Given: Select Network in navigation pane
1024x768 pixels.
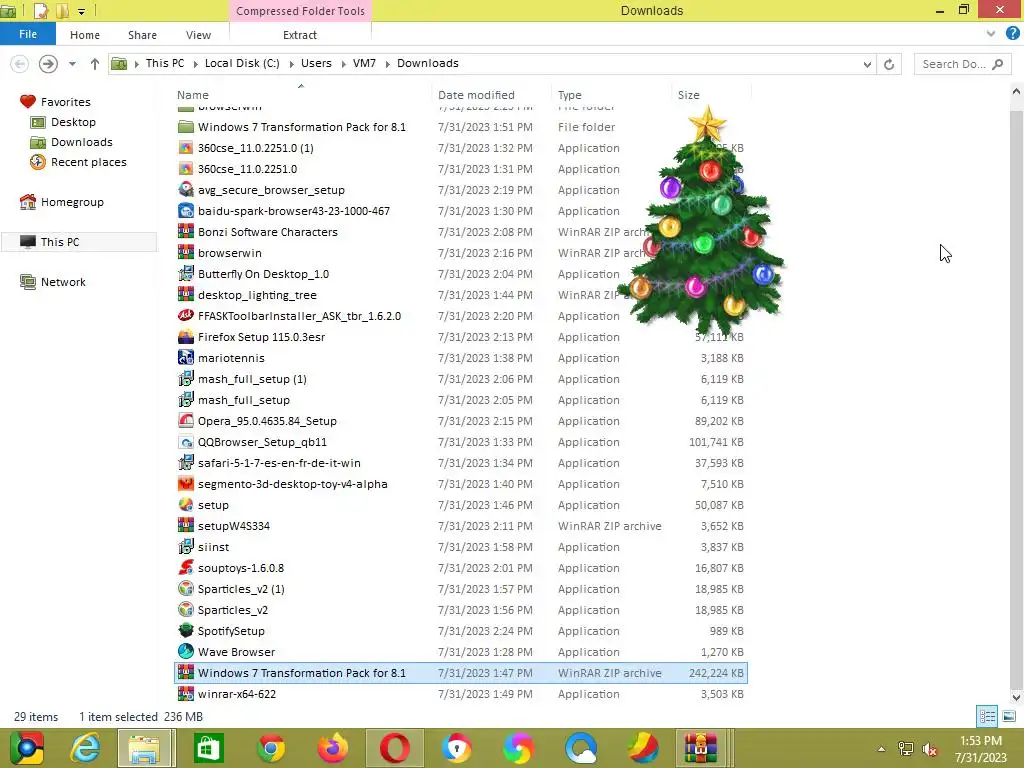Looking at the screenshot, I should click(x=63, y=282).
